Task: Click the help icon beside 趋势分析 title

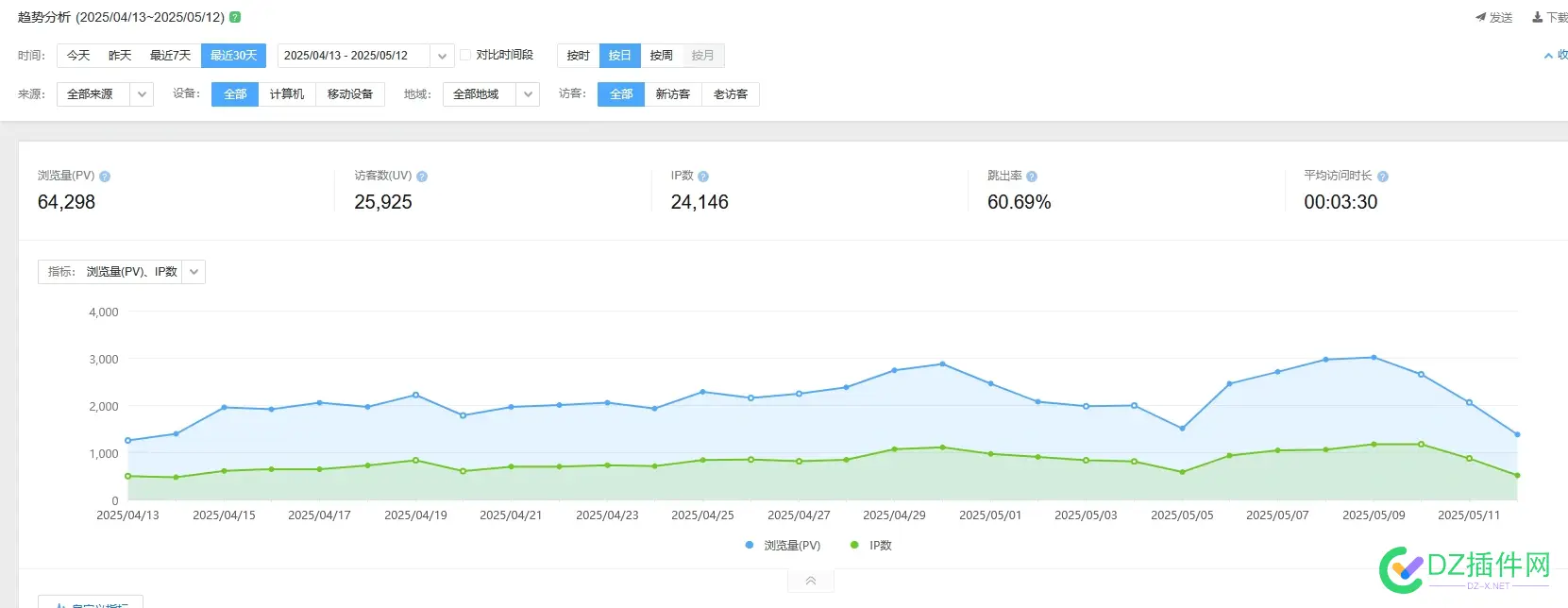Action: pyautogui.click(x=235, y=17)
